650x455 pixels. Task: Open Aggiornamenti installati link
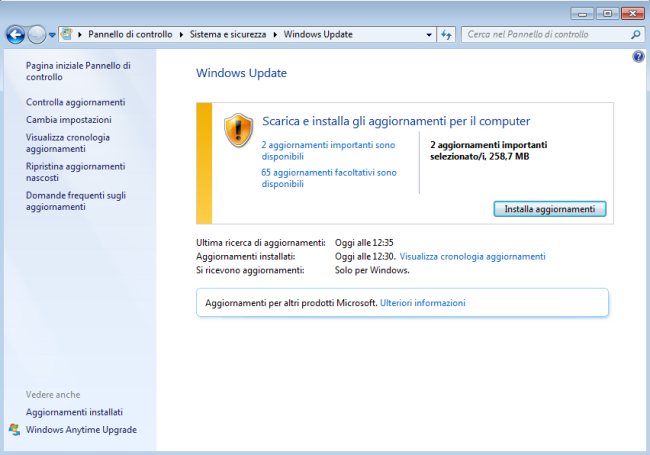point(74,412)
